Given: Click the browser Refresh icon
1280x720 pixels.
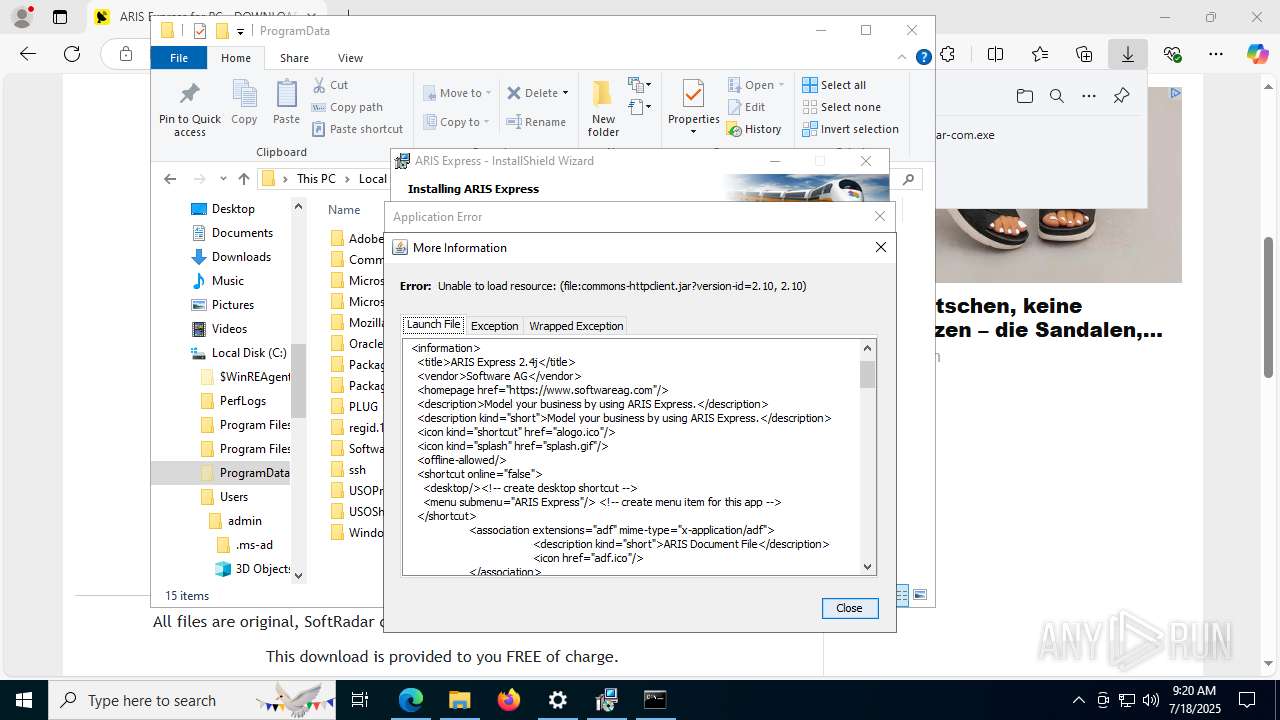Looking at the screenshot, I should point(72,54).
